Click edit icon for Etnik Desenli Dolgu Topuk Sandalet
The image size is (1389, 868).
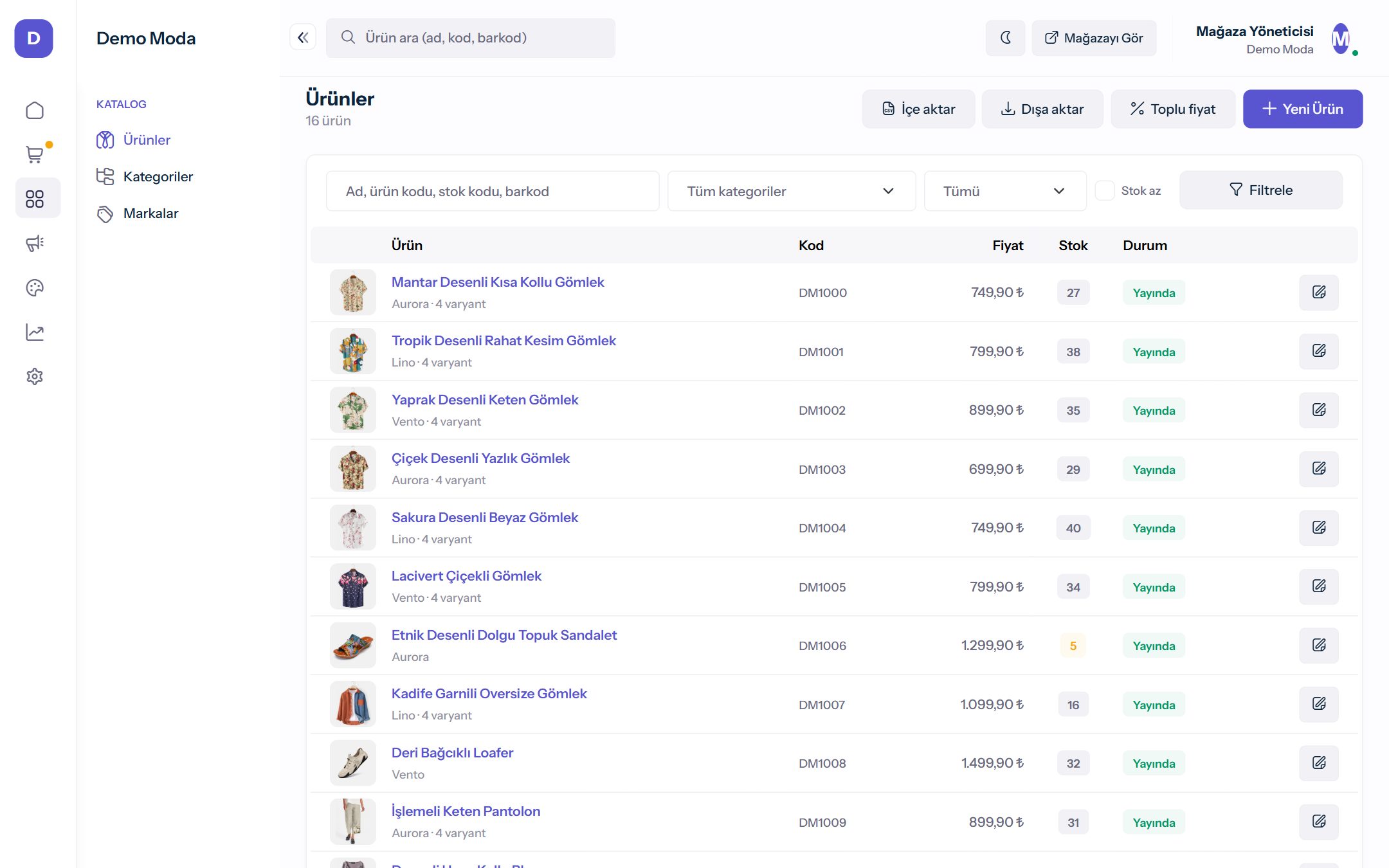click(x=1319, y=646)
